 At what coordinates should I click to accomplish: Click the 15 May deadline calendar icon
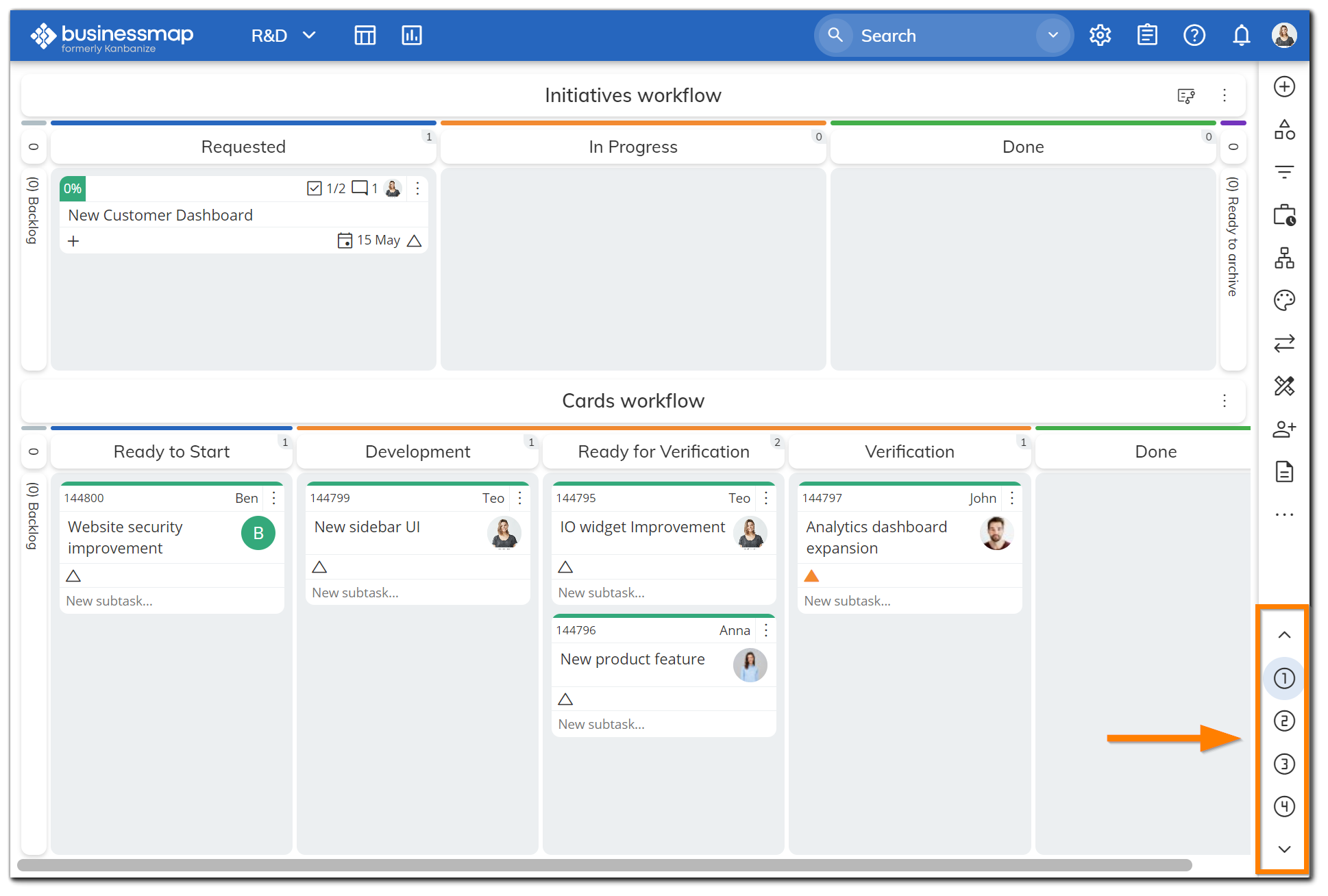click(x=345, y=240)
